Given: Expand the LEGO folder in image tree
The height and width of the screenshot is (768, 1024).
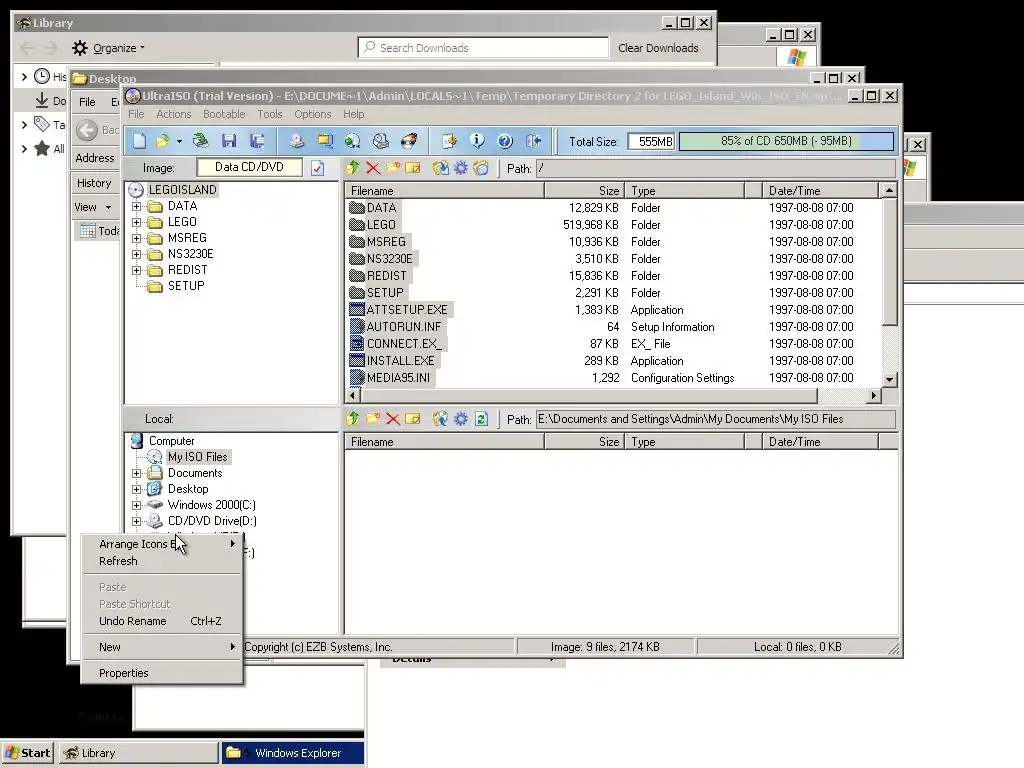Looking at the screenshot, I should 136,222.
